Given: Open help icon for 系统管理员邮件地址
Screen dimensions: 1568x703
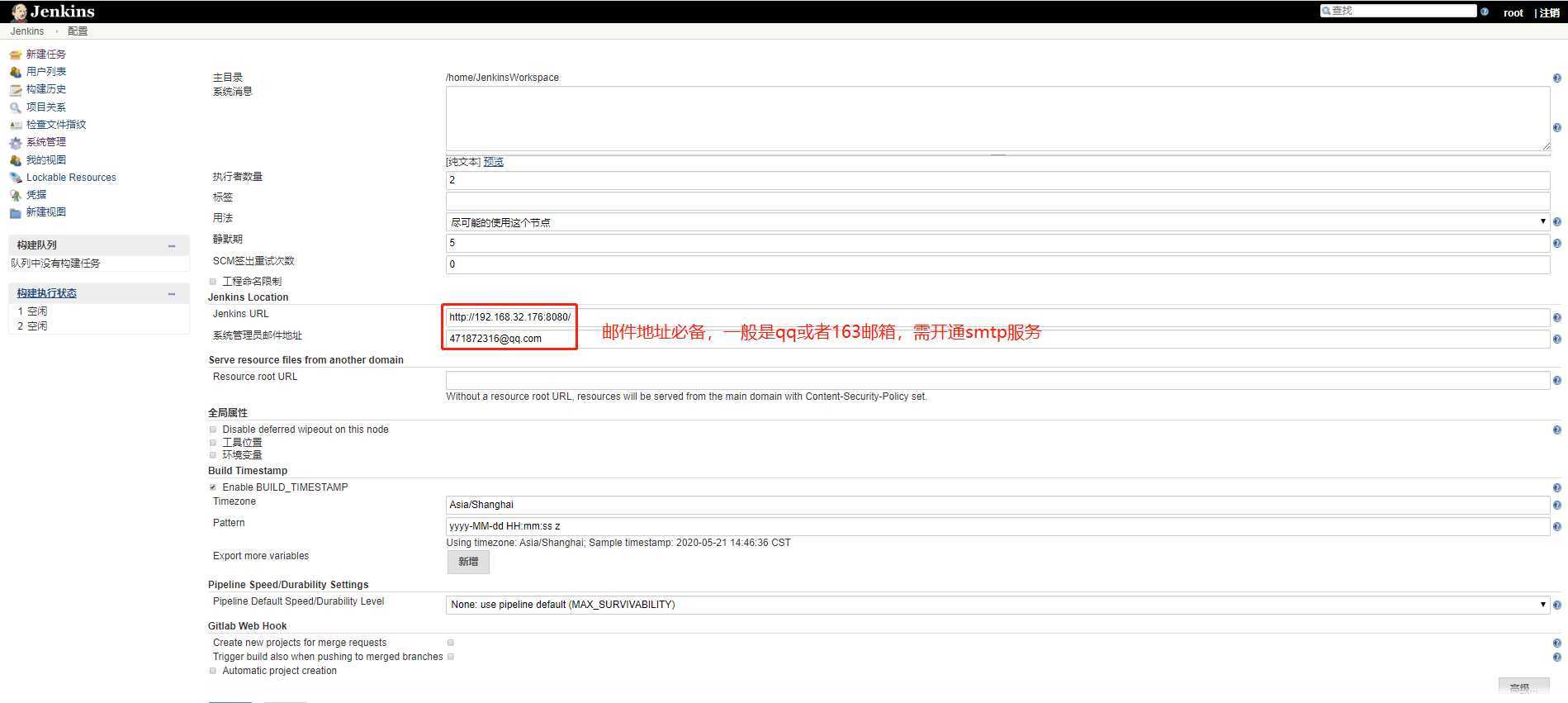Looking at the screenshot, I should tap(1556, 340).
